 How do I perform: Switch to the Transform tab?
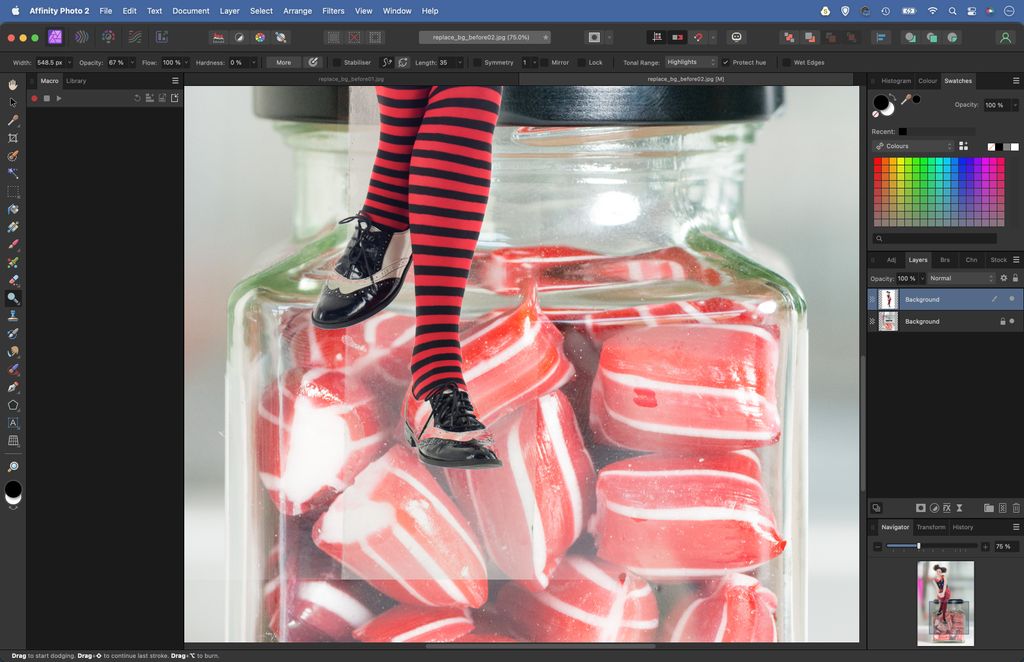coord(931,527)
